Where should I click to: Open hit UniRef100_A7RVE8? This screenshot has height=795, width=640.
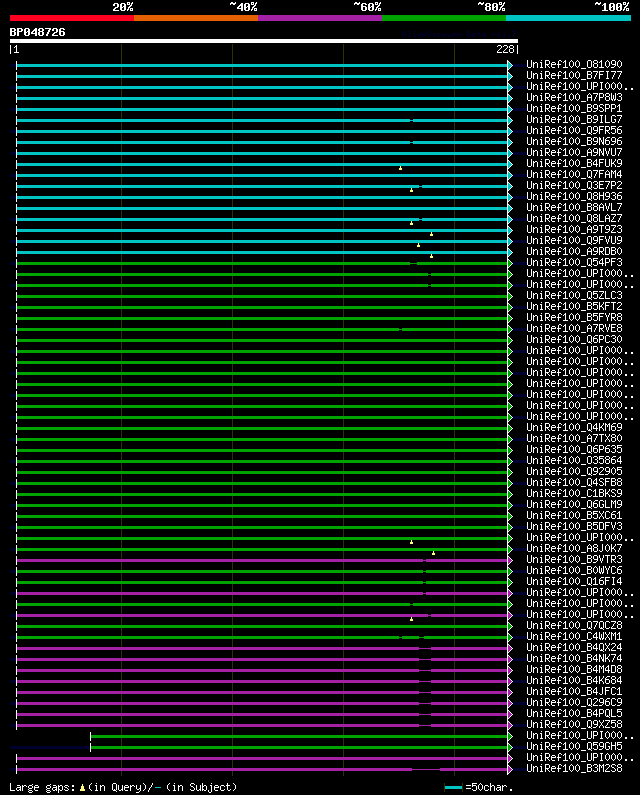[574, 329]
